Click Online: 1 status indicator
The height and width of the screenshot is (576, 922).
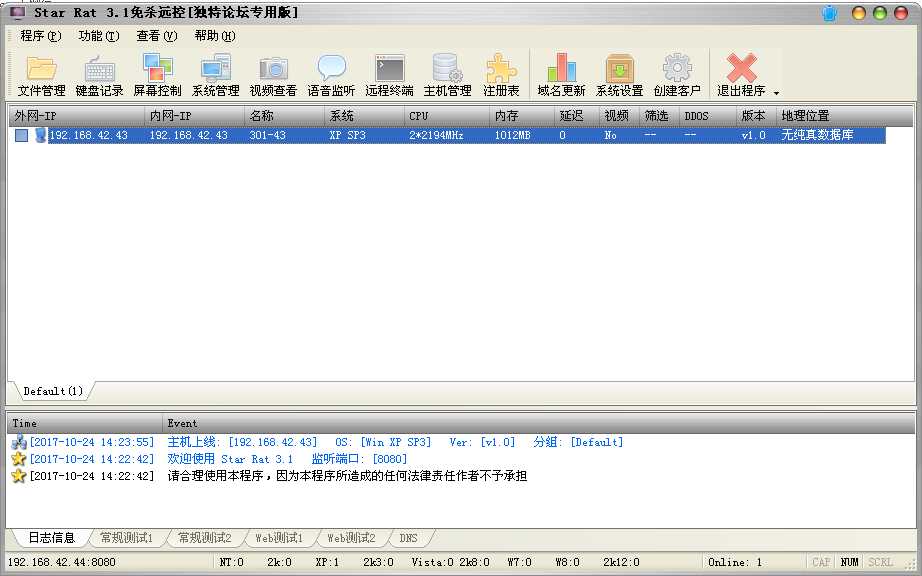734,562
